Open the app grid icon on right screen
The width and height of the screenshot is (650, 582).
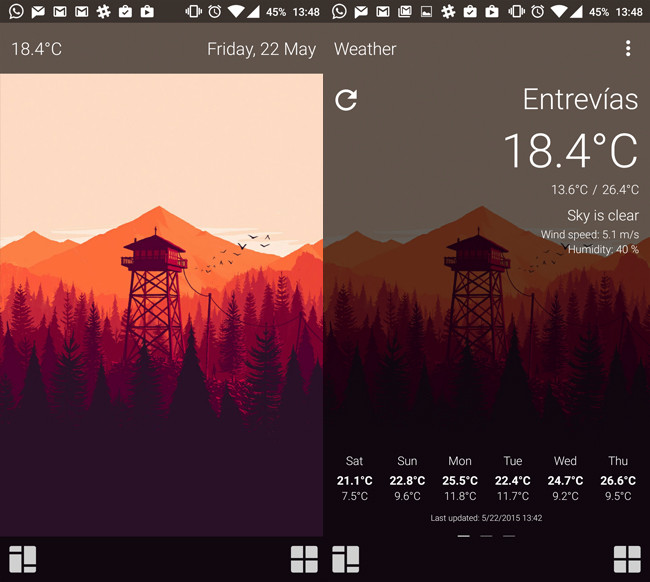pyautogui.click(x=627, y=559)
